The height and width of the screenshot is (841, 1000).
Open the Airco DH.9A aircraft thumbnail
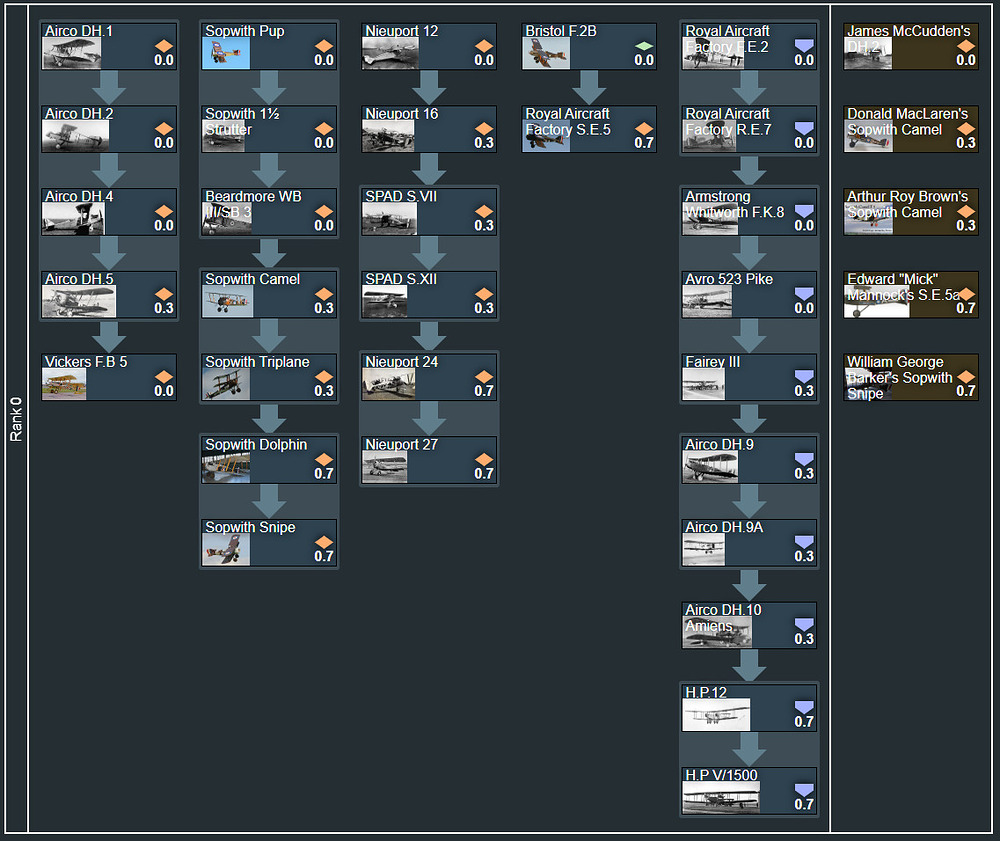coord(704,549)
